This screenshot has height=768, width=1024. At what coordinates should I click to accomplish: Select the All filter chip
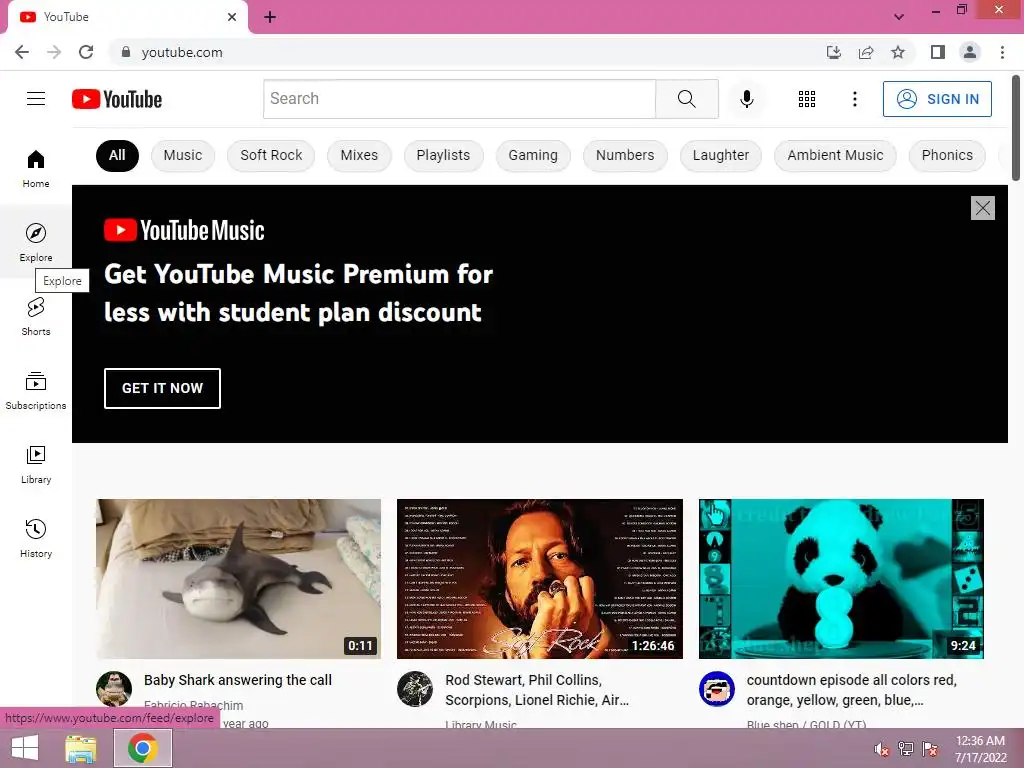[117, 155]
